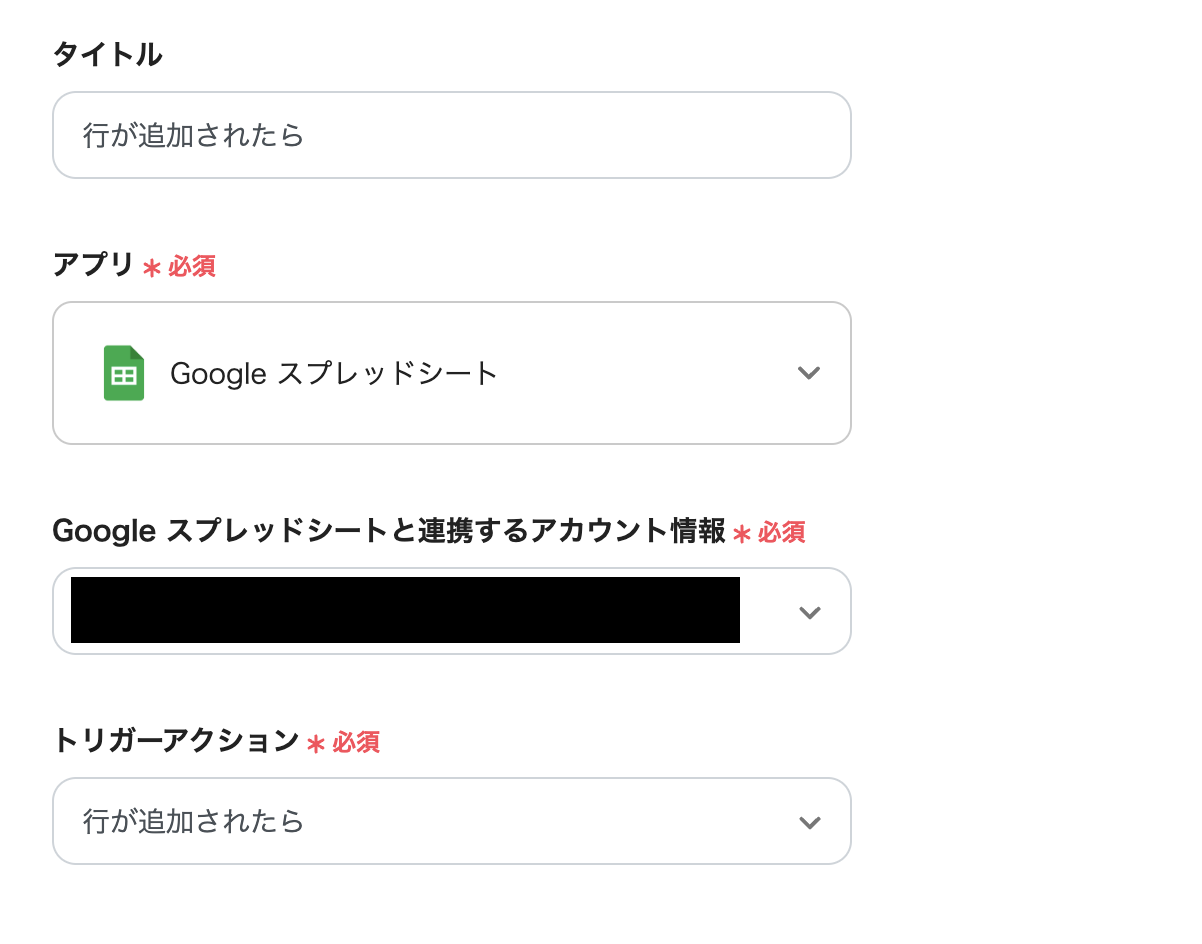
Task: Click the トリガーアクション heading label
Action: [x=175, y=741]
